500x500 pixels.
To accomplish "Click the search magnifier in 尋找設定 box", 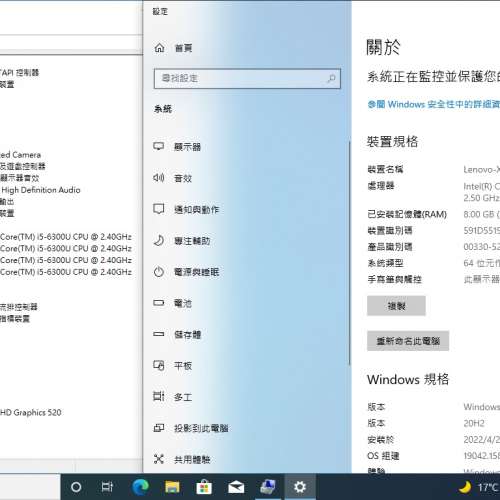I will coord(331,79).
